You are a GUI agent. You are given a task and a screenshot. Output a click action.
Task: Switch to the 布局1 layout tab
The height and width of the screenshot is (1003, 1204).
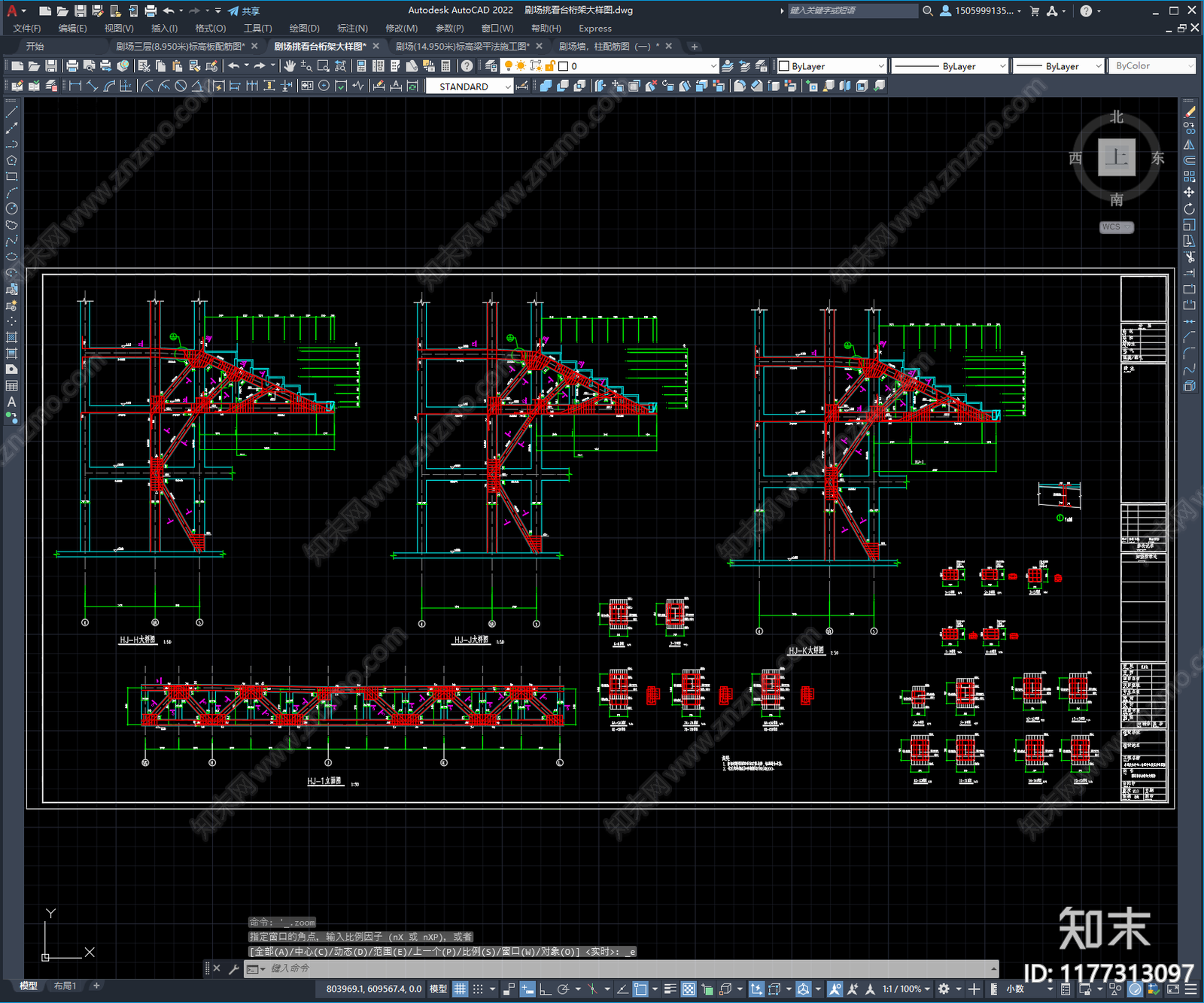coord(65,986)
